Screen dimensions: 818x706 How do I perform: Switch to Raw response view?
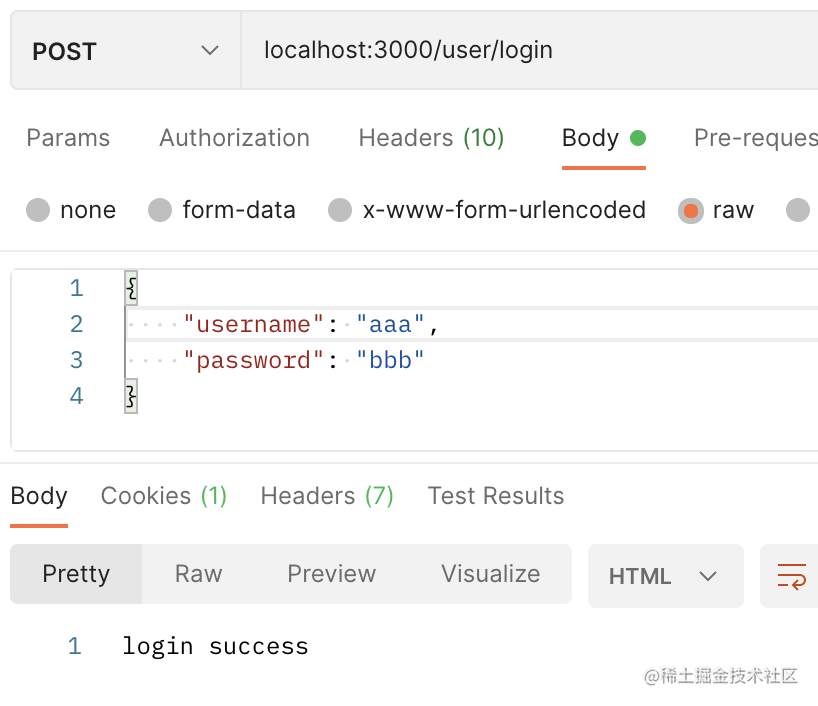198,574
